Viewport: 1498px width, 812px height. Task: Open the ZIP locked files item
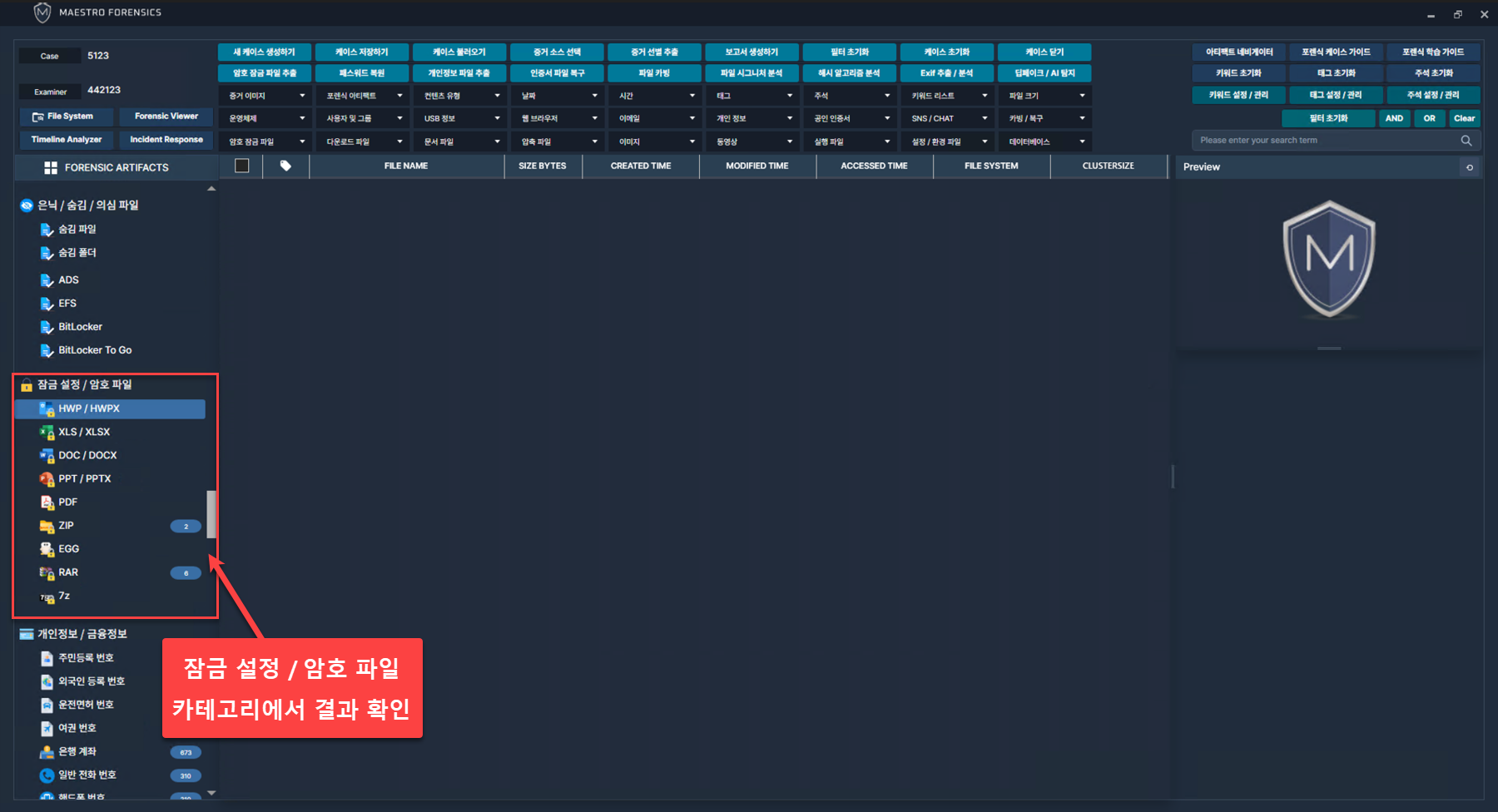tap(67, 526)
